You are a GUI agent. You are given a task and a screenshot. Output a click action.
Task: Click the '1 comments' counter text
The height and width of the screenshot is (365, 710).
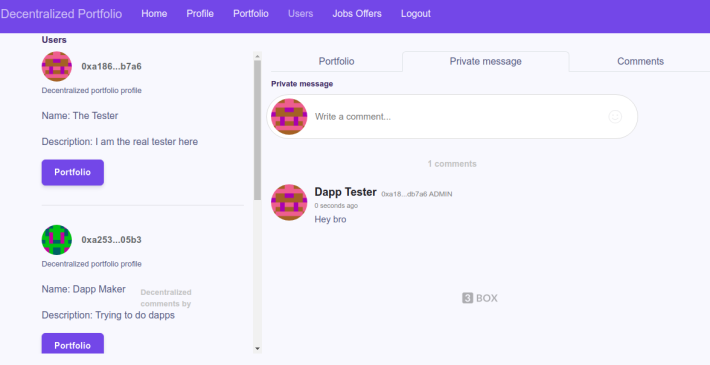pyautogui.click(x=452, y=164)
